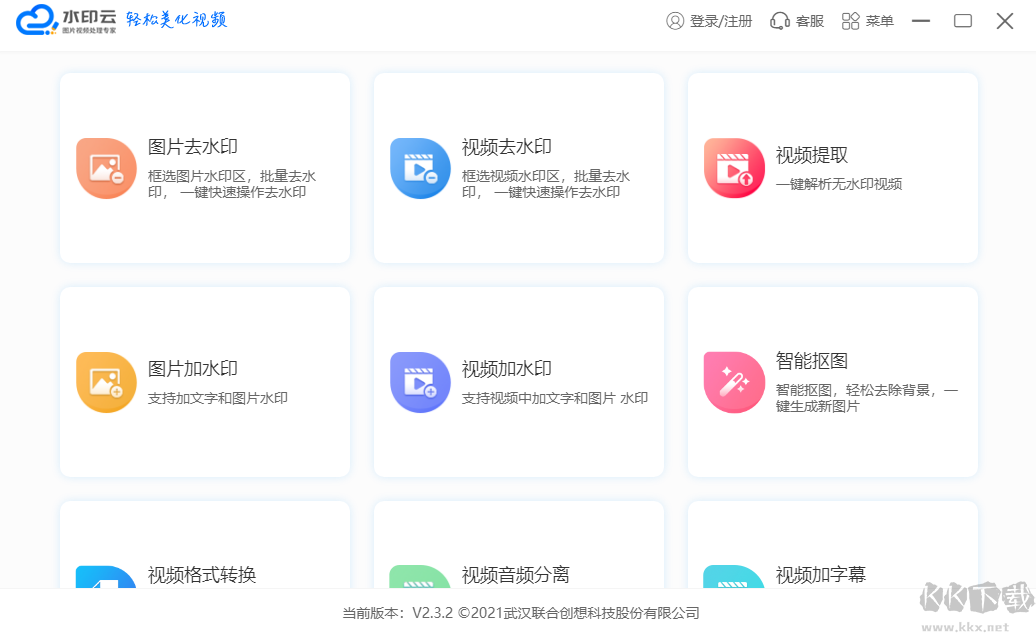Viewport: 1036px width, 634px height.
Task: Click the 视频提取 clapperboard icon
Action: coord(734,167)
